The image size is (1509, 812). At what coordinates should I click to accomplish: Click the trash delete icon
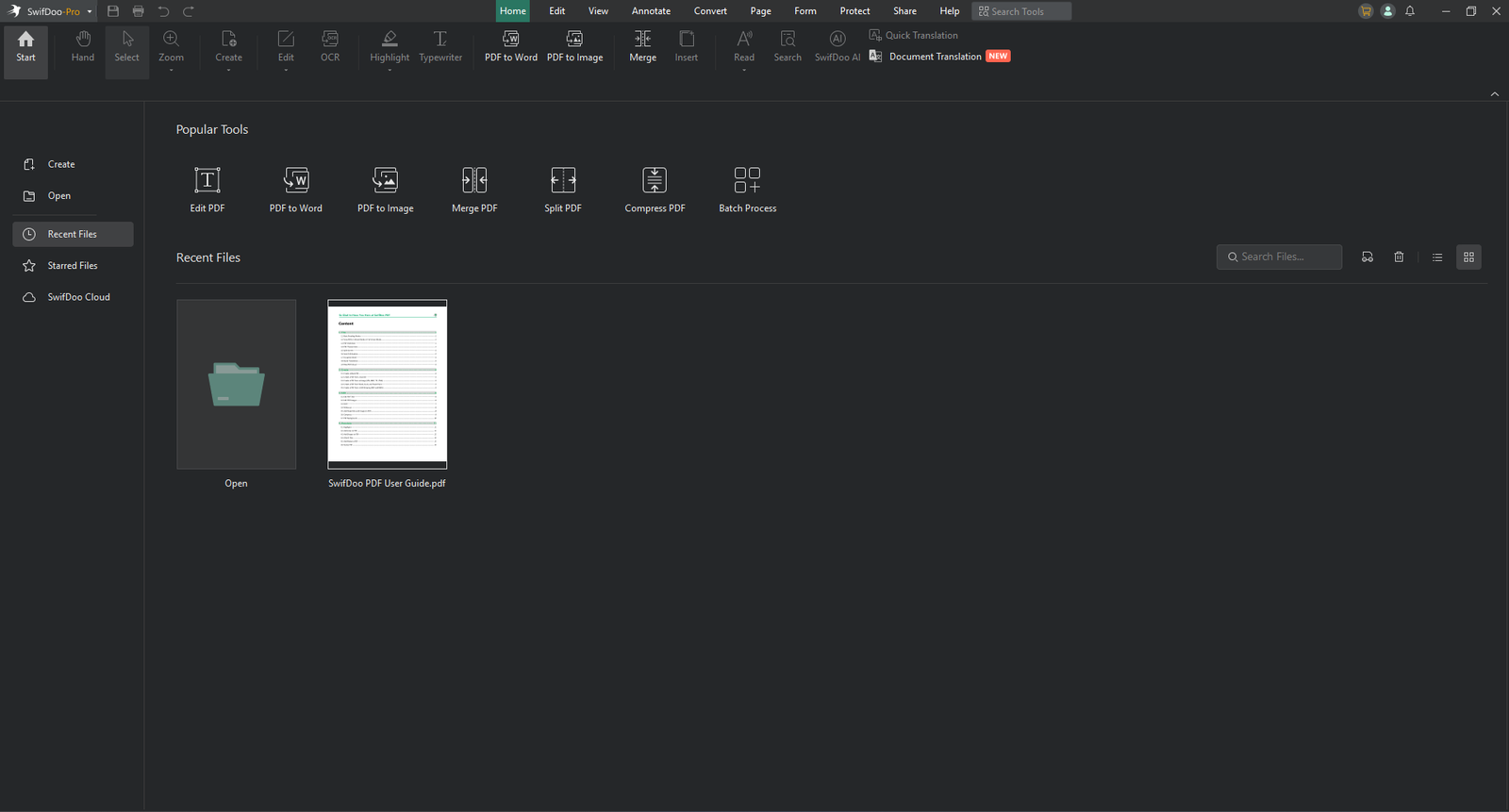(1399, 257)
